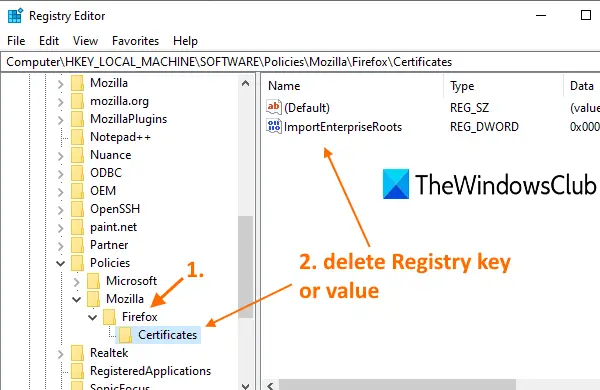600x390 pixels.
Task: Open the Help menu
Action: 185,41
